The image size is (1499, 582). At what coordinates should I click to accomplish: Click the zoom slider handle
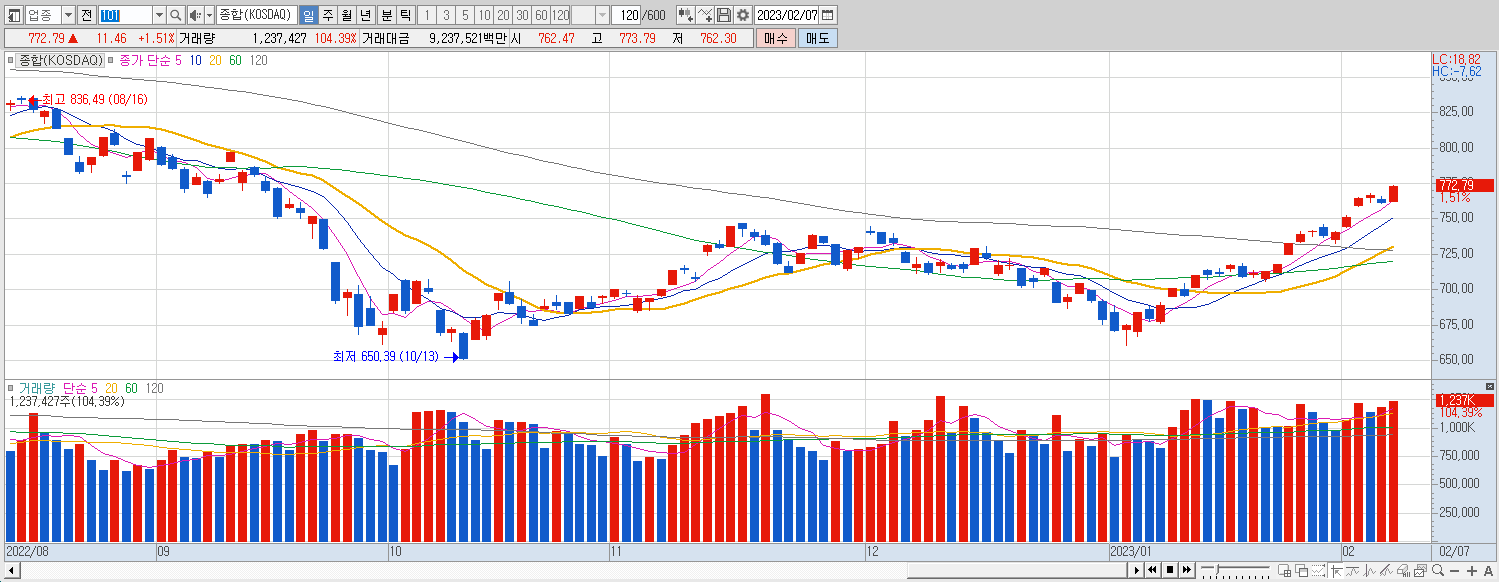pyautogui.click(x=1217, y=569)
